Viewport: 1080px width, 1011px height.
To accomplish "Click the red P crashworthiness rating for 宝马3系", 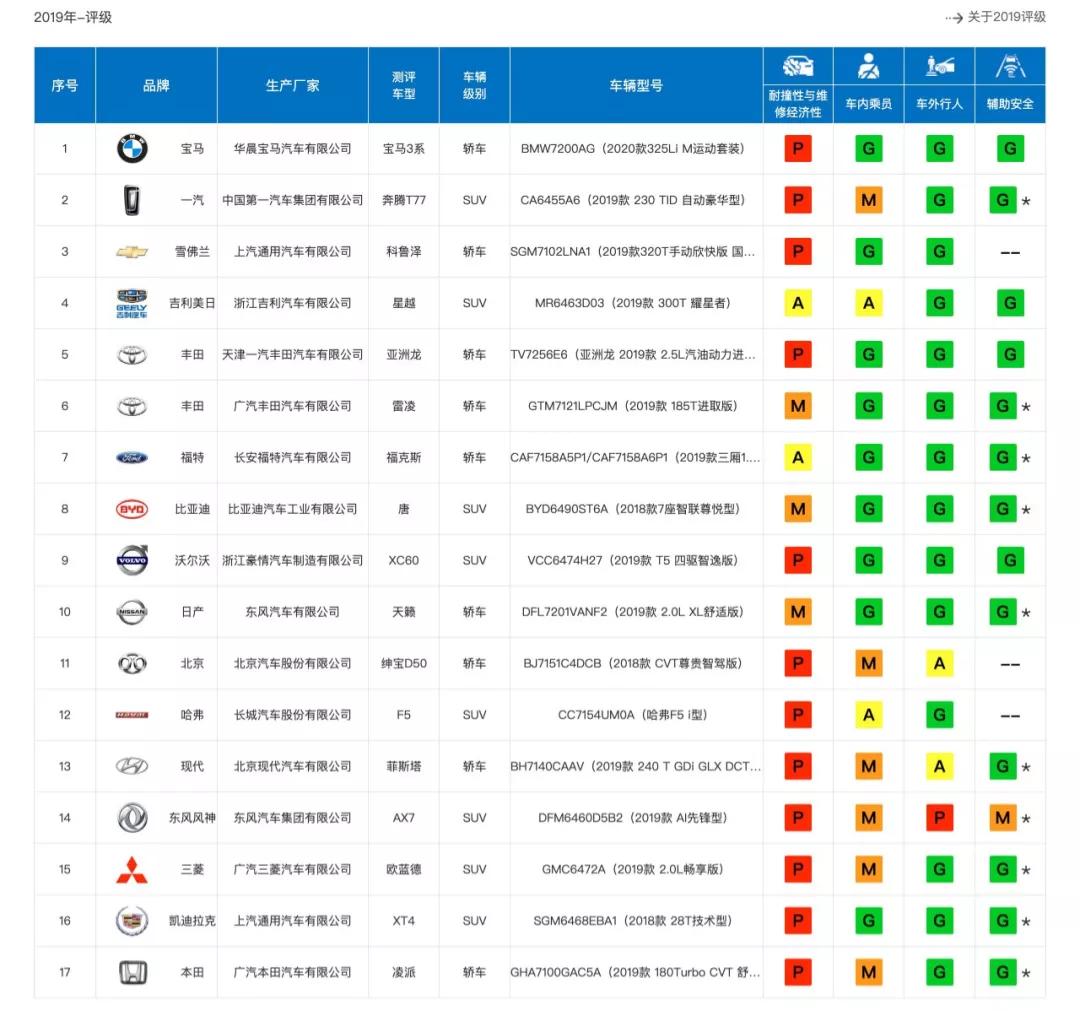I will [798, 149].
